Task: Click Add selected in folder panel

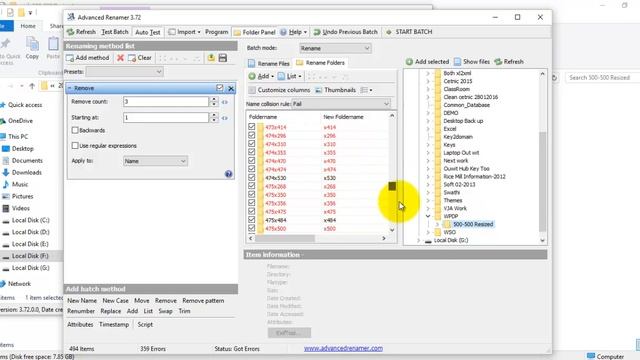Action: [x=427, y=62]
